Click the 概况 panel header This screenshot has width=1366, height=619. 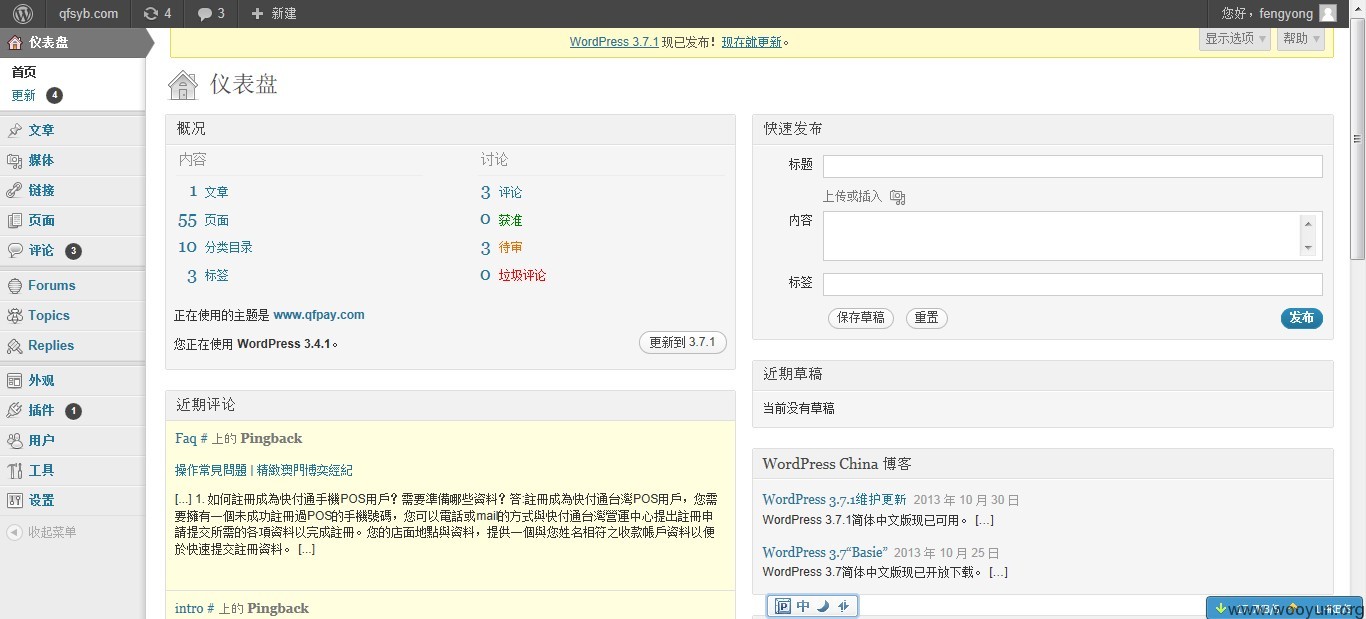tap(450, 129)
